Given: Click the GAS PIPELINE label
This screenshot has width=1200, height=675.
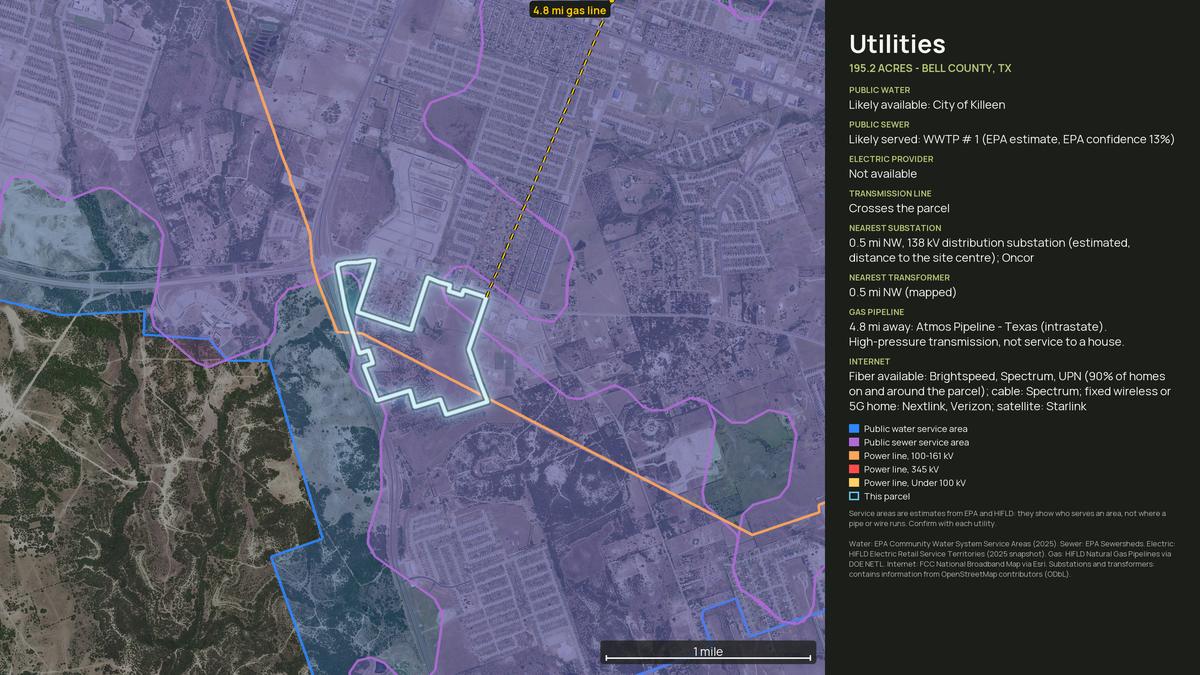Looking at the screenshot, I should pos(876,312).
